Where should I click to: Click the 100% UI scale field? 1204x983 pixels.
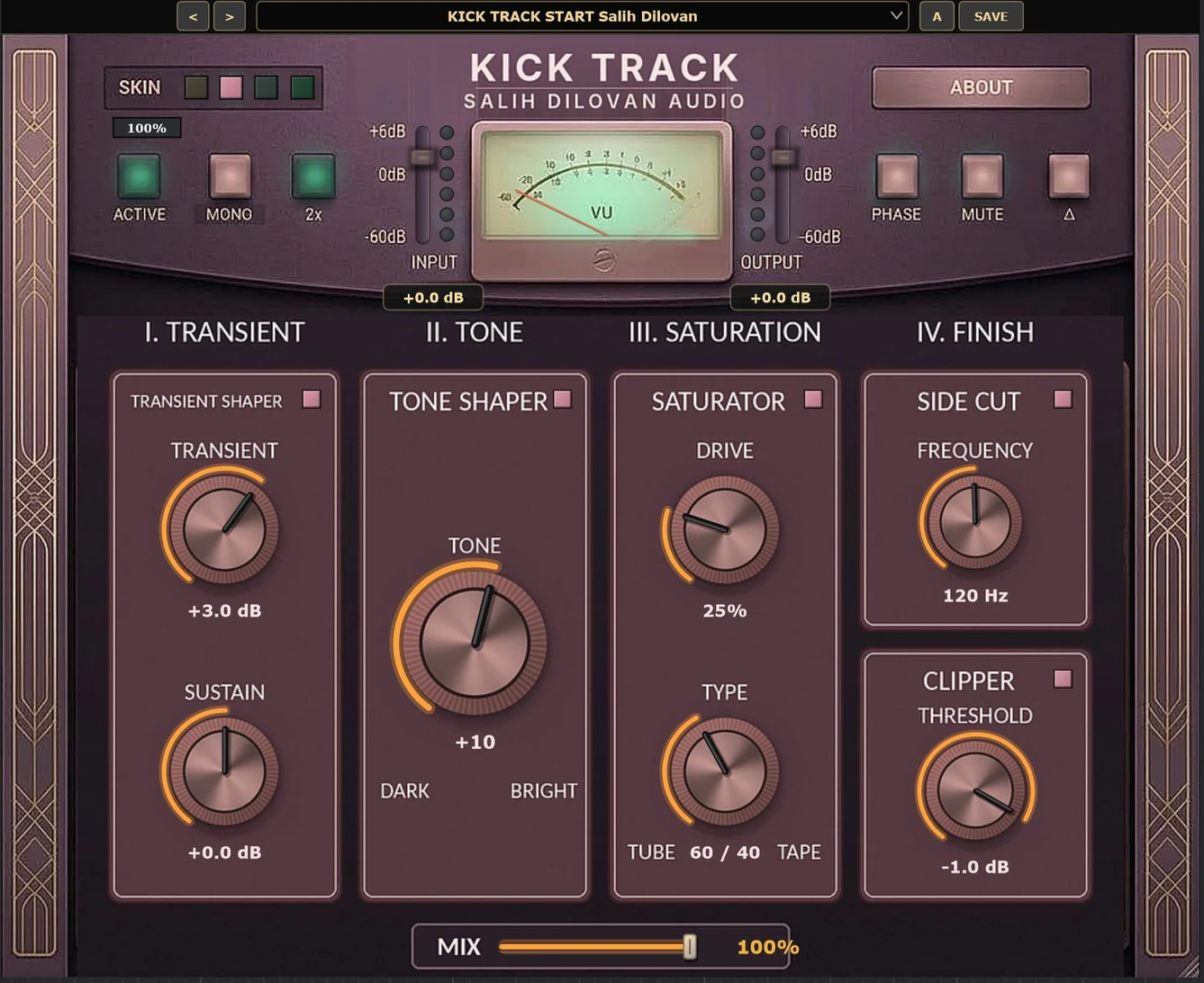147,128
